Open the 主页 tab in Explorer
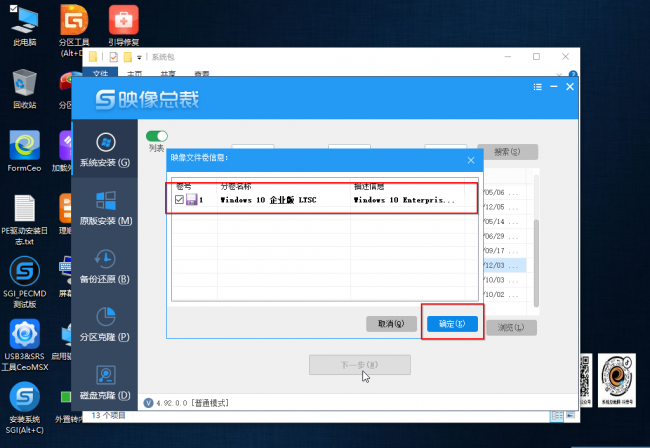 (134, 74)
